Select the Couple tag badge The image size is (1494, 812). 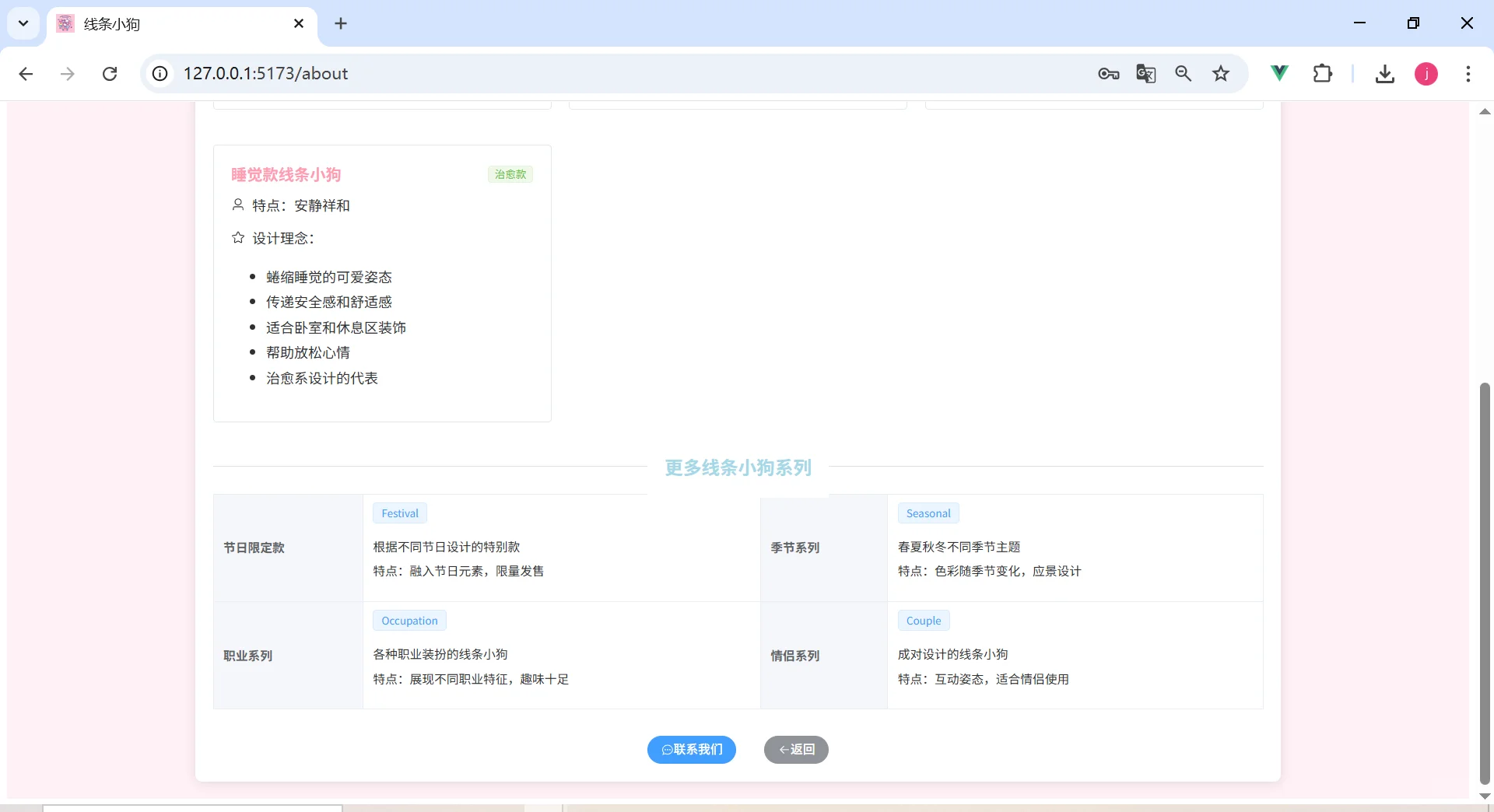[x=924, y=621]
